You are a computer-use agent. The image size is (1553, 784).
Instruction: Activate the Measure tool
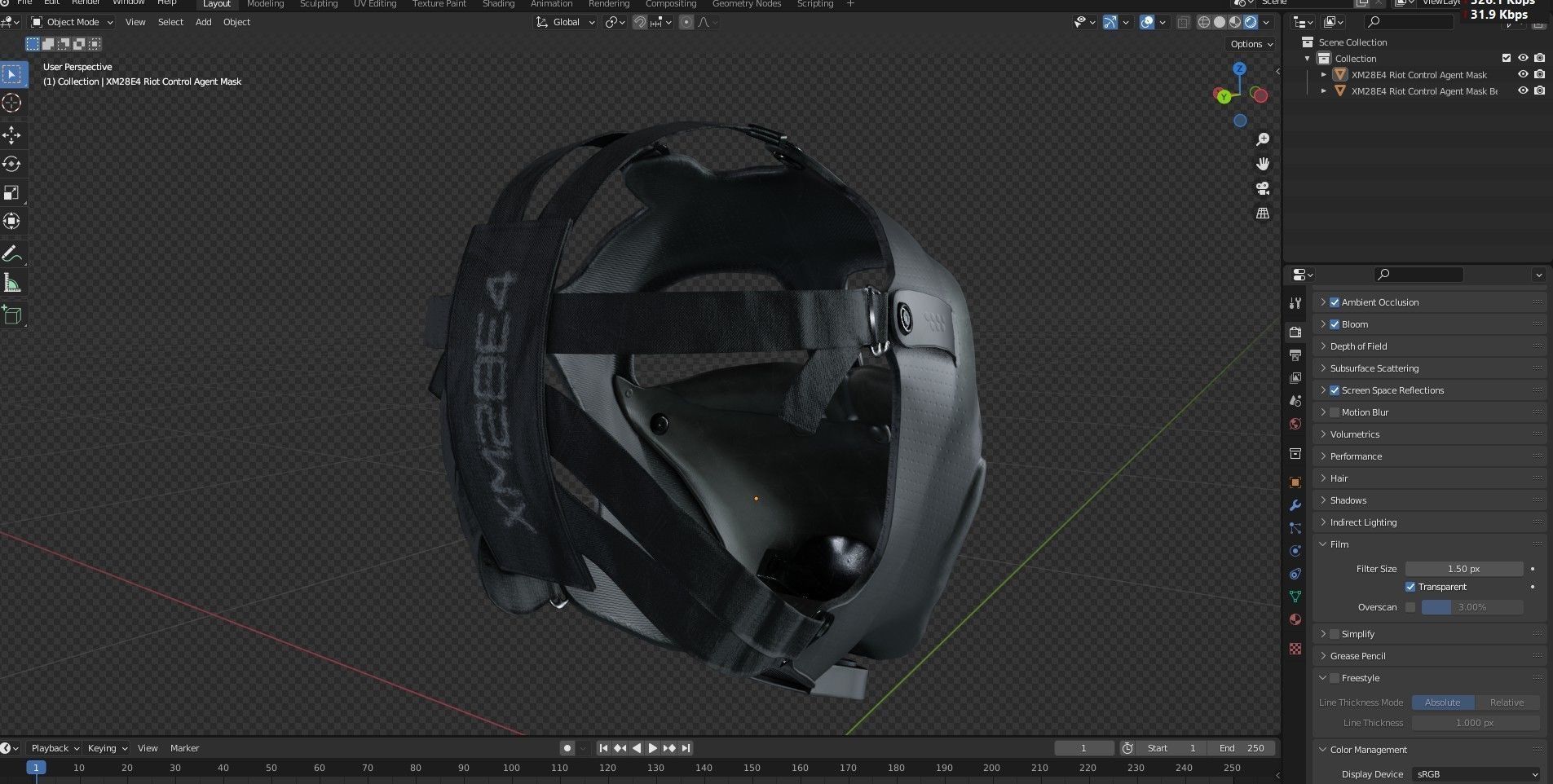pyautogui.click(x=12, y=281)
